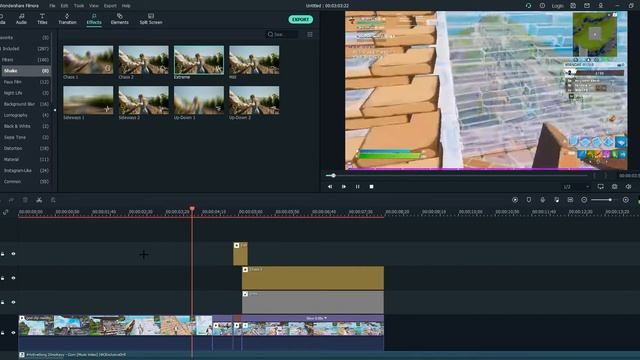640x360 pixels.
Task: Click the timeline render preview icon
Action: click(515, 200)
